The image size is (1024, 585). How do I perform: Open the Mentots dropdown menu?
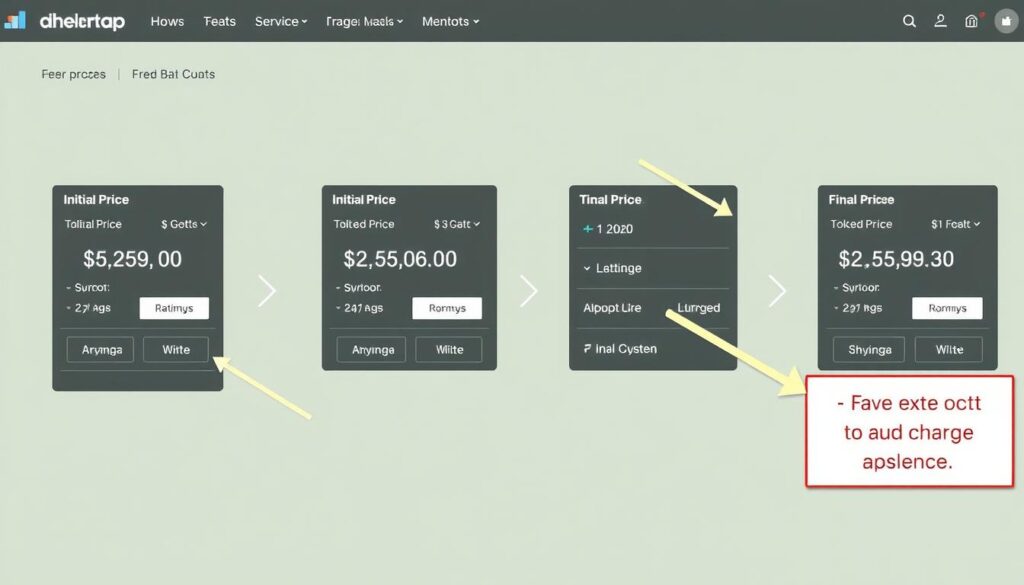click(450, 21)
